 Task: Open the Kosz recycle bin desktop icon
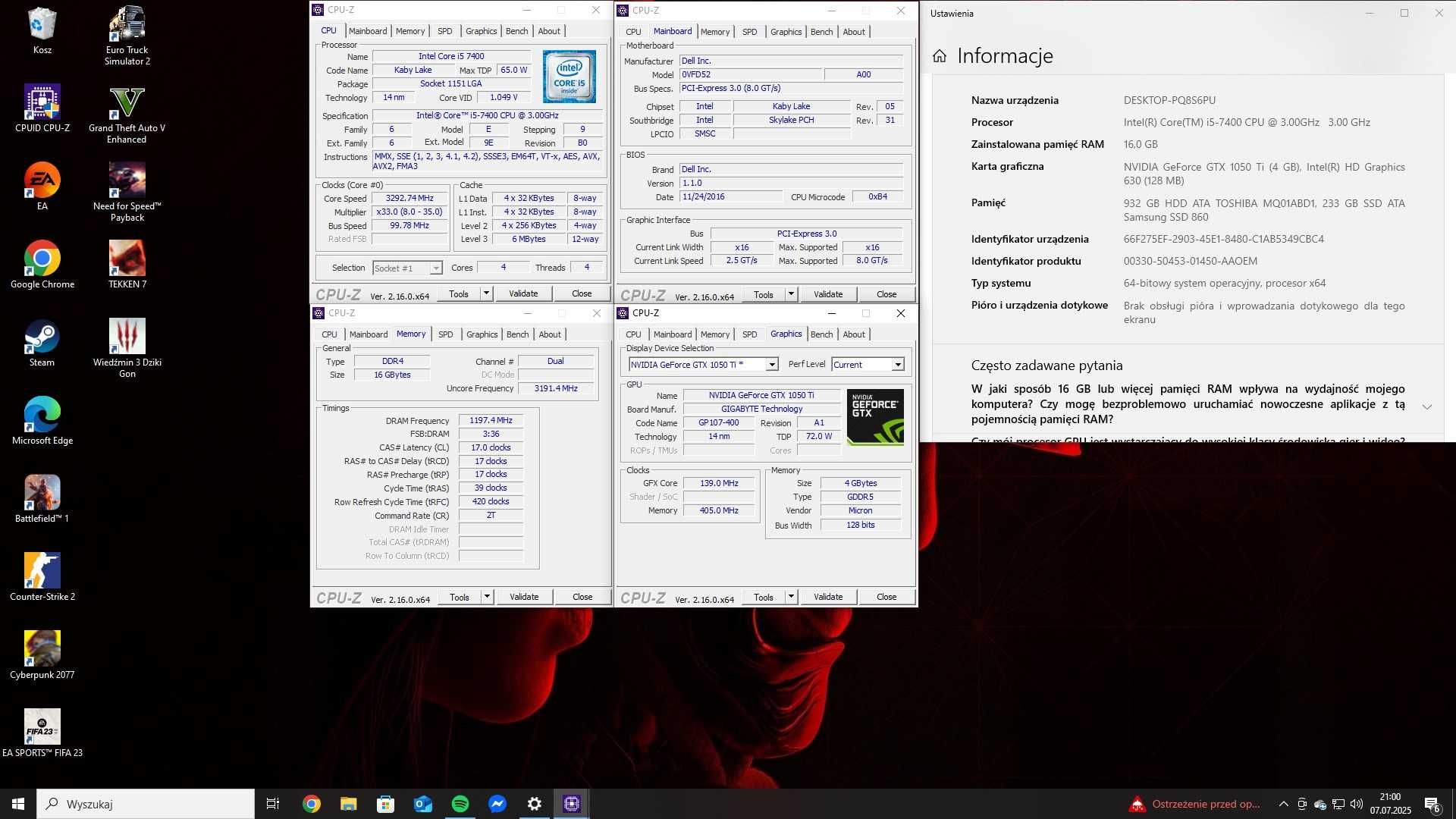pyautogui.click(x=42, y=30)
